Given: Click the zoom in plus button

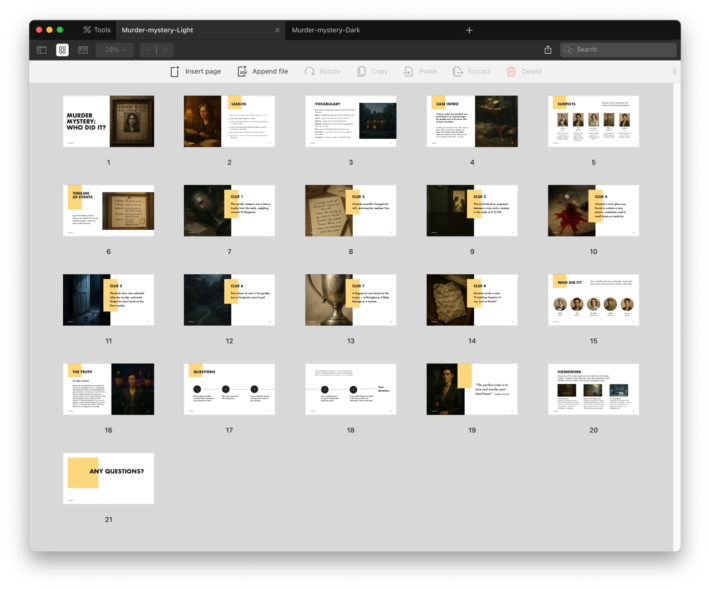Looking at the screenshot, I should (165, 49).
